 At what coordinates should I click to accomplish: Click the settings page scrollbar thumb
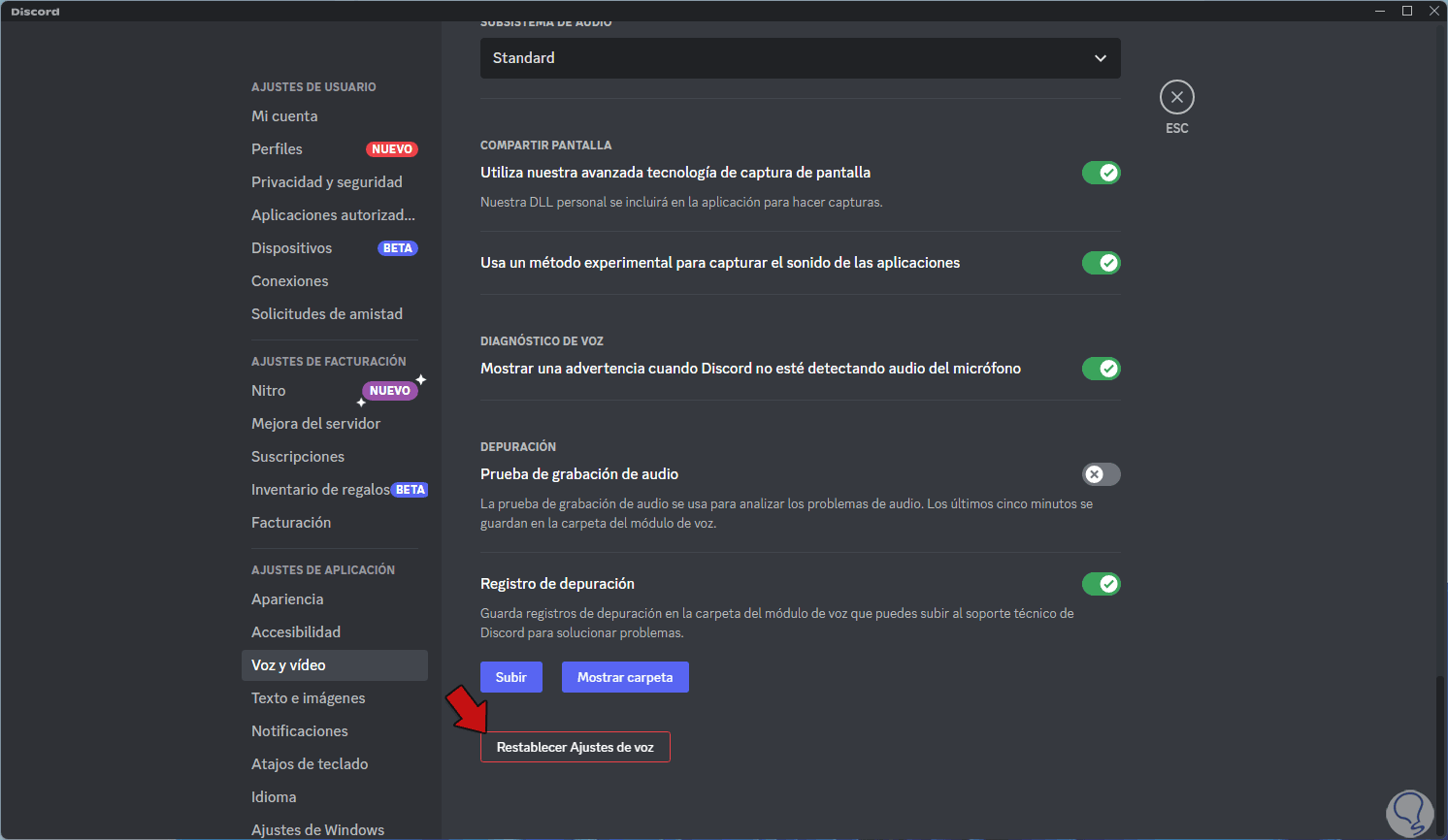[x=1440, y=755]
